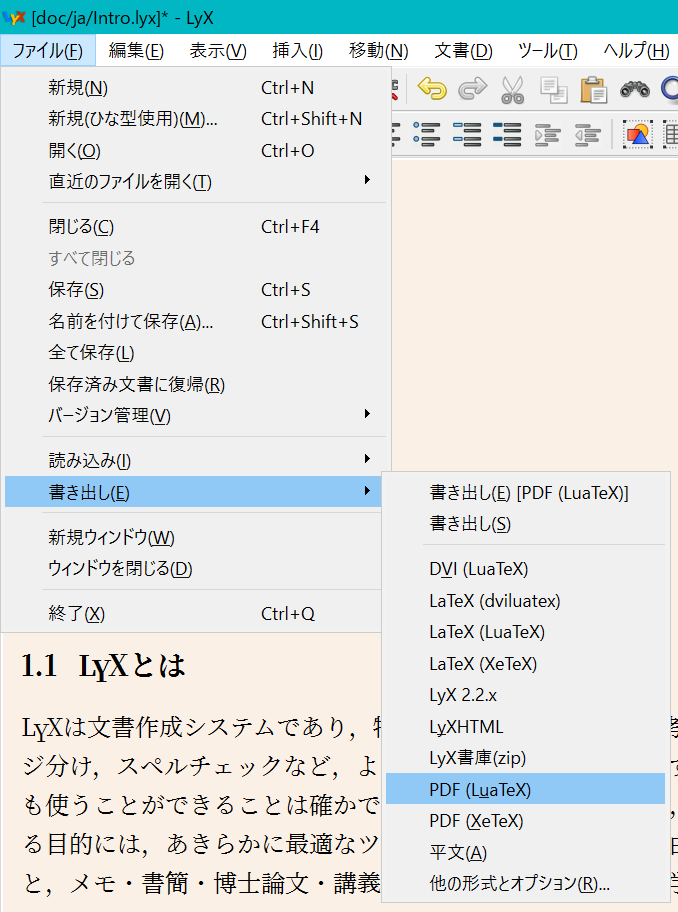
Task: Click the Decrease depth outdent icon
Action: pyautogui.click(x=587, y=135)
